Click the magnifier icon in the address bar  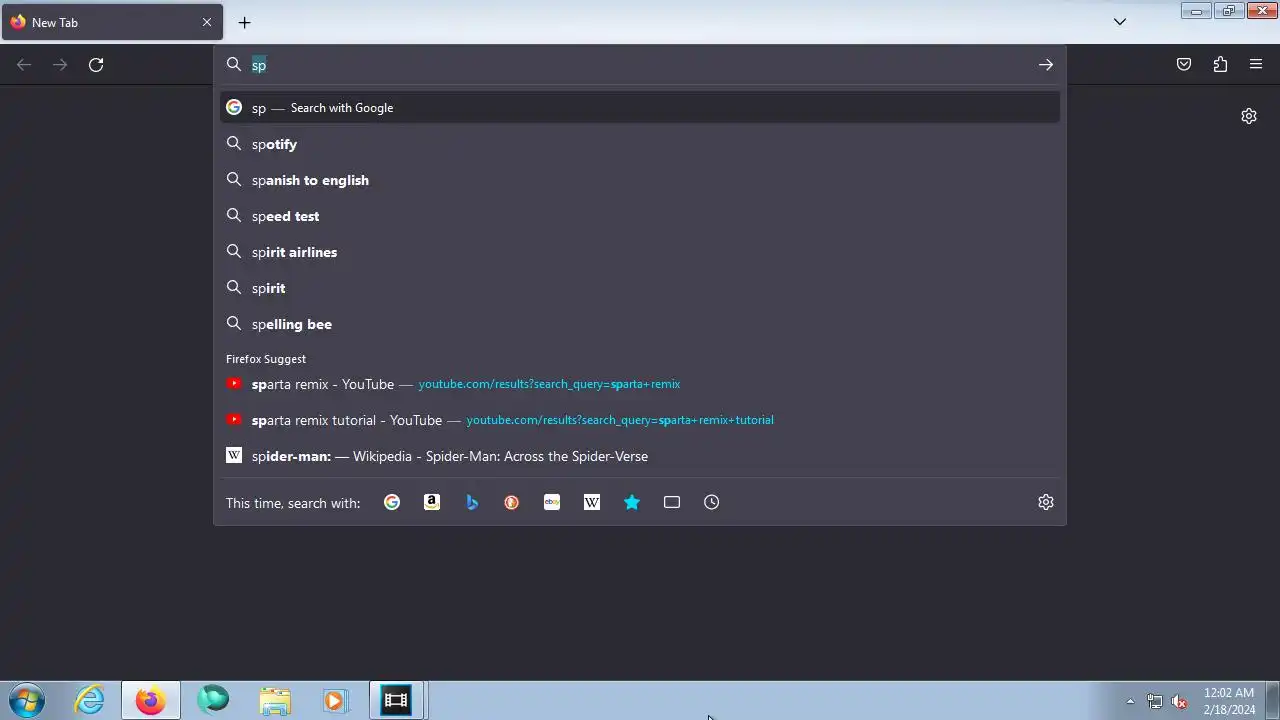click(234, 64)
